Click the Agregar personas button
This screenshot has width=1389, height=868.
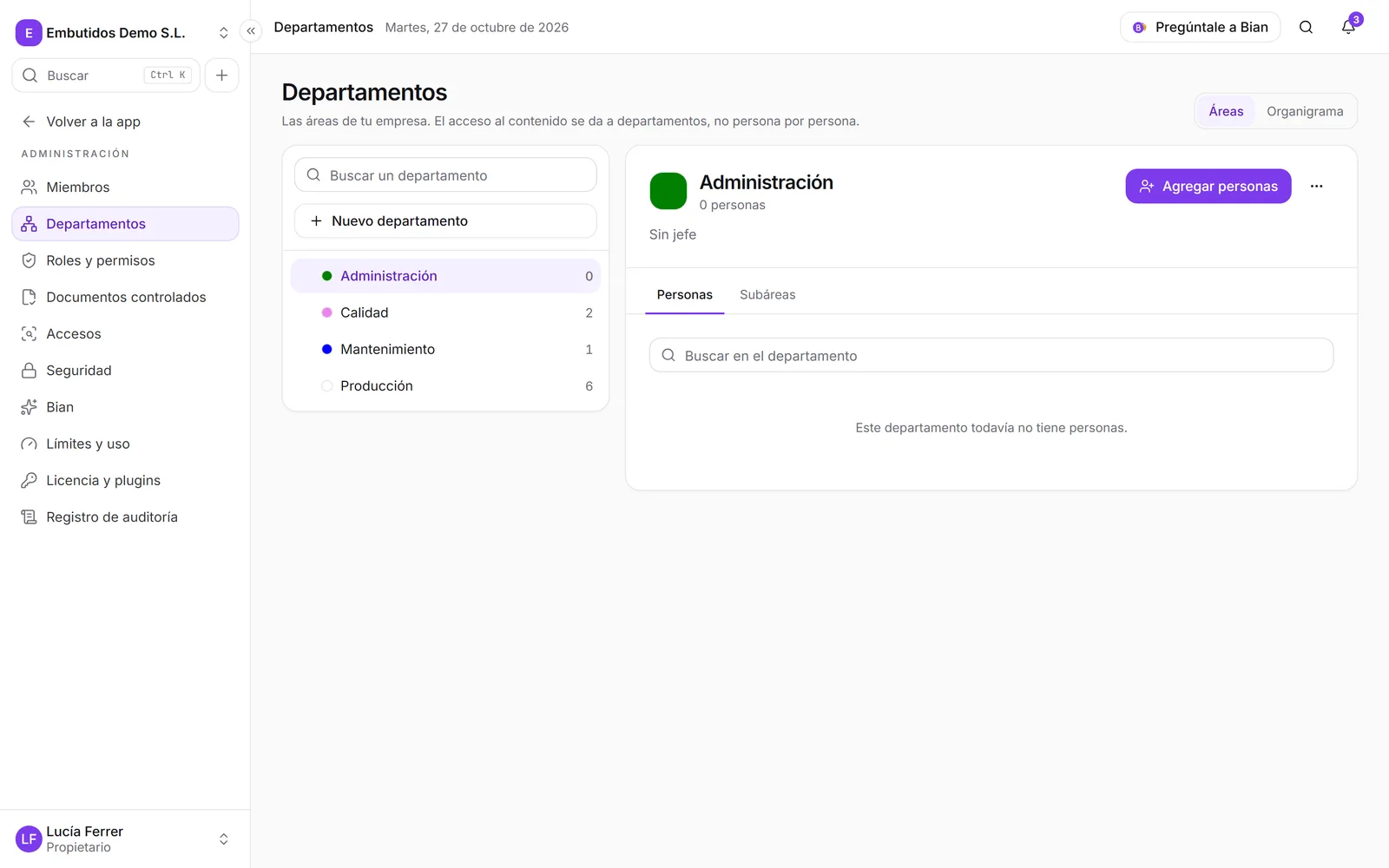[1208, 187]
